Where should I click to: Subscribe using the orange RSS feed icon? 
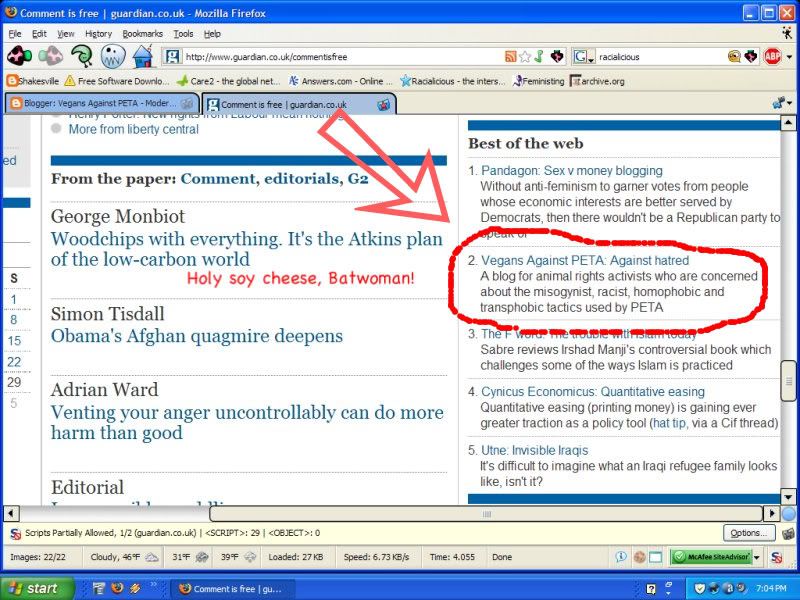[510, 57]
